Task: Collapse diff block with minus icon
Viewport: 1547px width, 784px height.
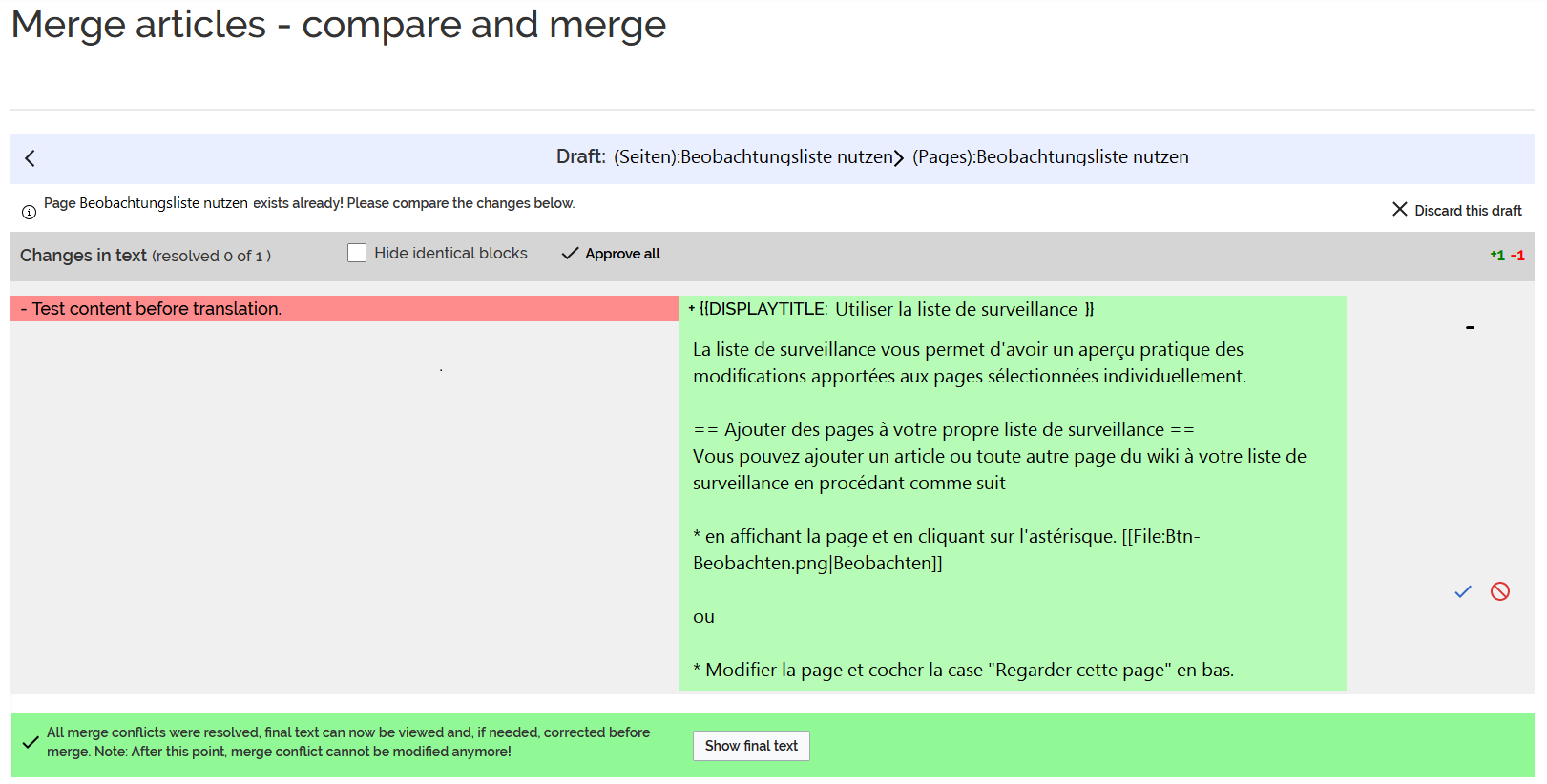Action: [x=1470, y=327]
